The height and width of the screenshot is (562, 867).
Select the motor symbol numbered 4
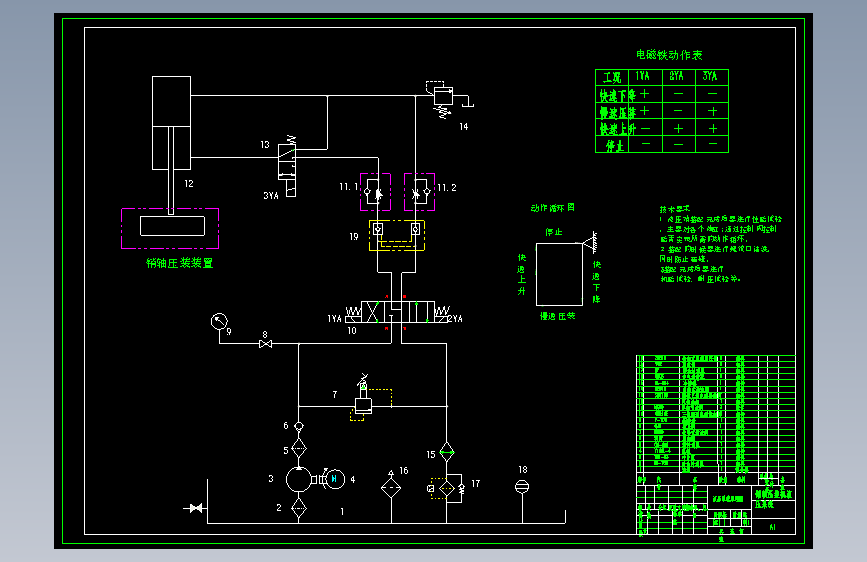[335, 479]
